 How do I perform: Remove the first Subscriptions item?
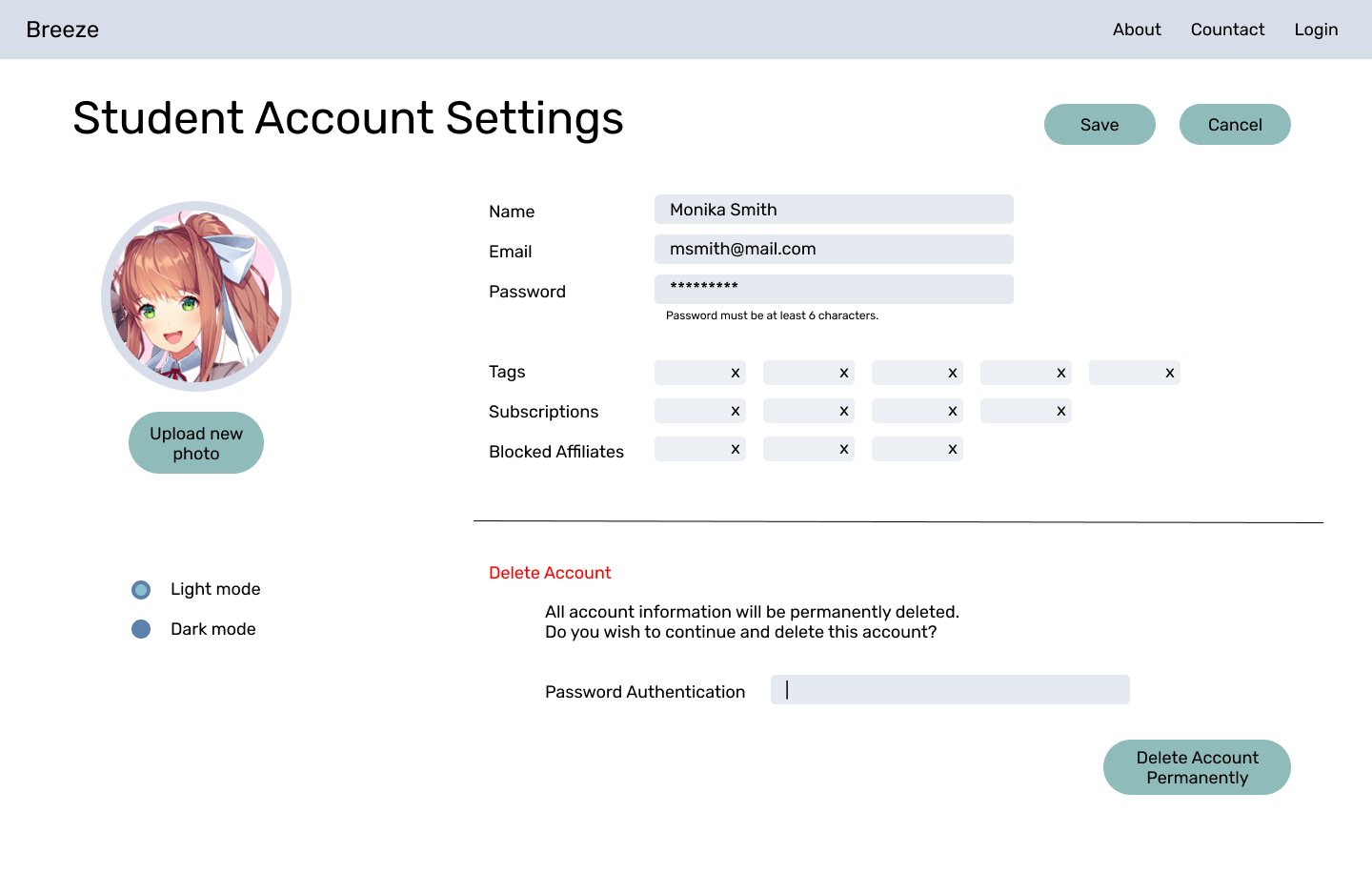point(735,411)
